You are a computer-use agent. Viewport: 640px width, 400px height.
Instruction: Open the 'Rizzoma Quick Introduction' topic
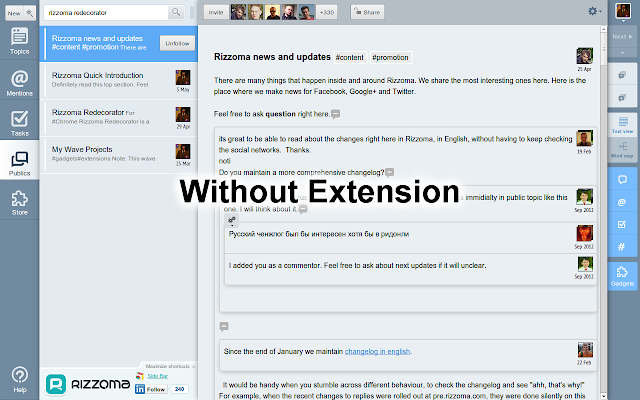[120, 80]
